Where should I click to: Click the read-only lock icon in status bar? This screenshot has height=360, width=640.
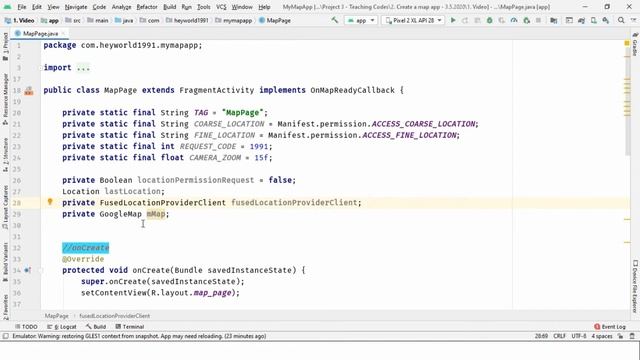[620, 336]
